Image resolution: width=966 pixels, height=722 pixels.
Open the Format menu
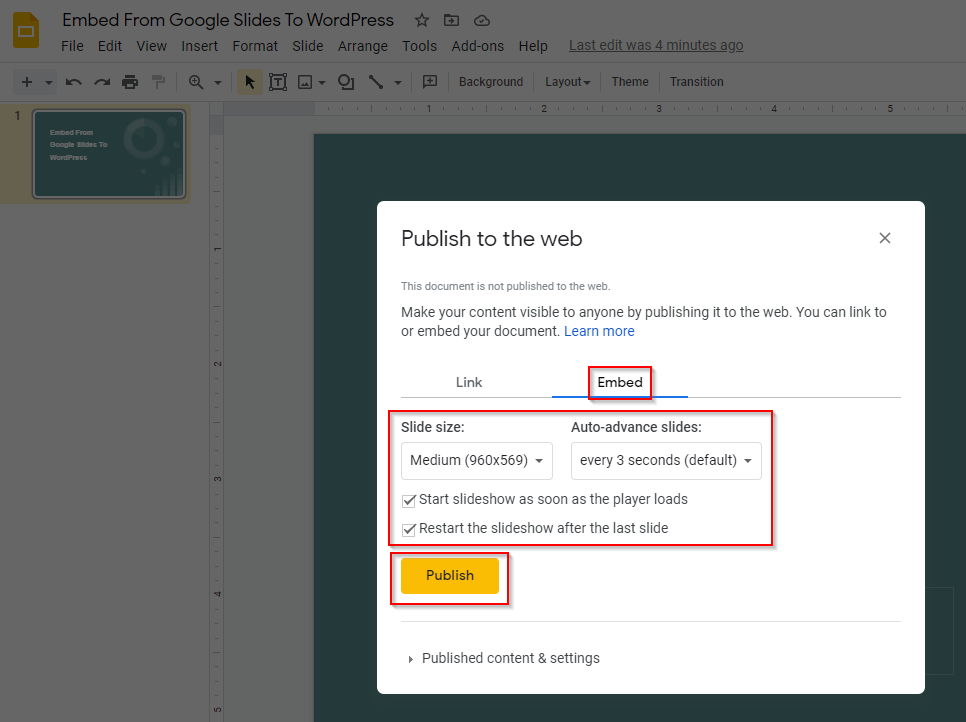(255, 46)
